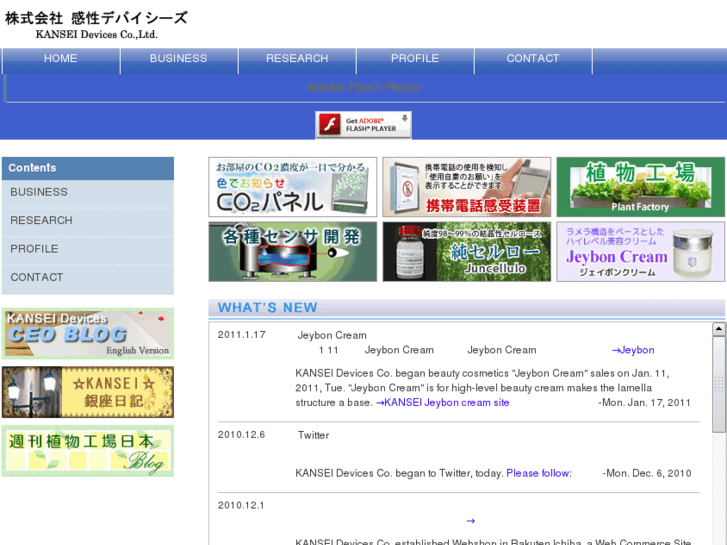Open the KANSEI Jeybon cream site link
The height and width of the screenshot is (545, 727).
pyautogui.click(x=442, y=403)
